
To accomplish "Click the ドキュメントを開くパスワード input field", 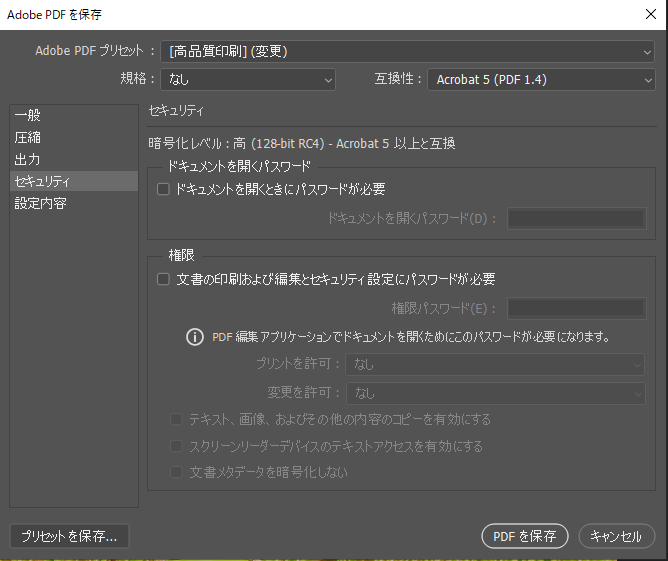I will 575,218.
